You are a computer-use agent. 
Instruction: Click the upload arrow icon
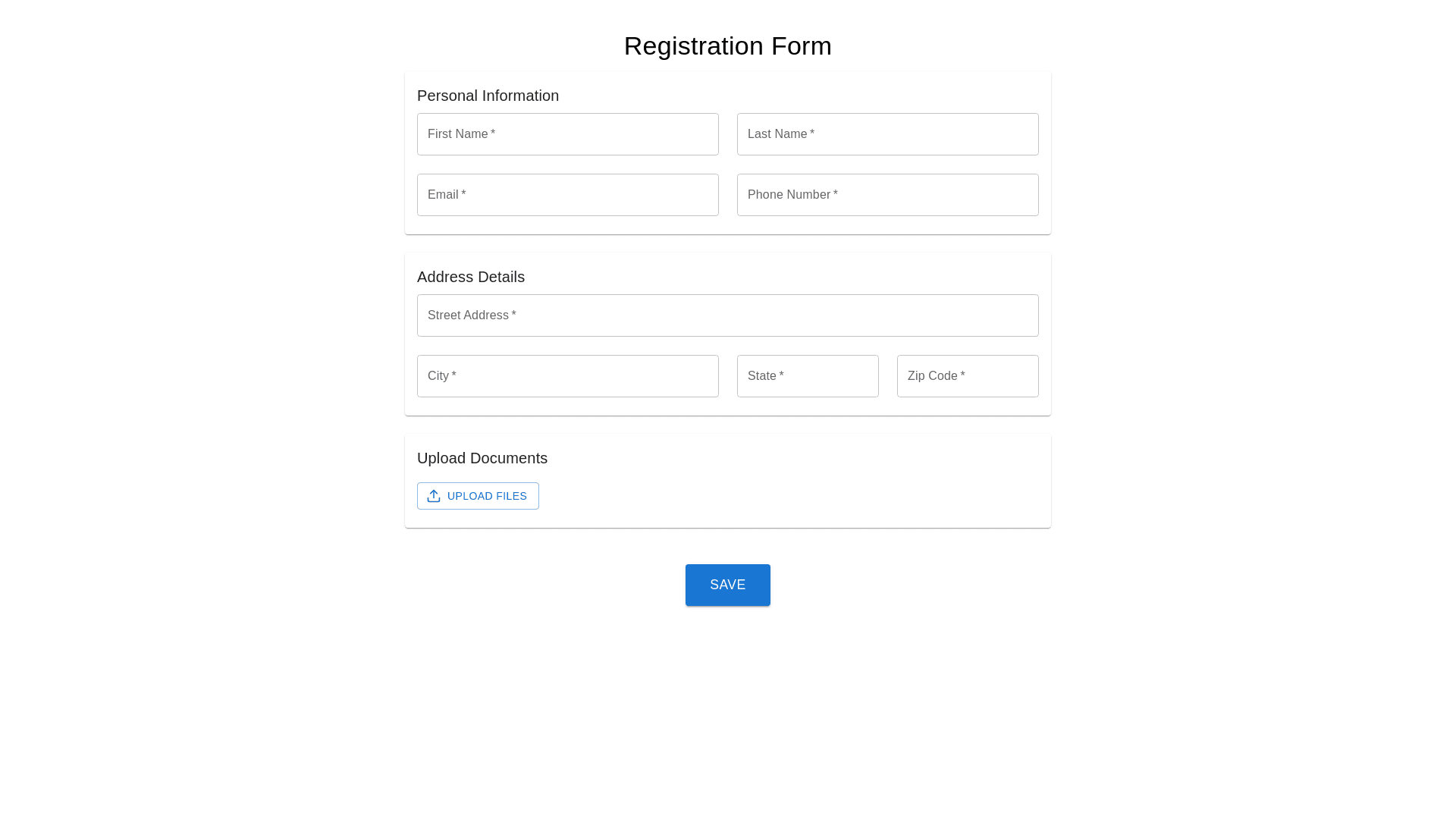tap(434, 496)
